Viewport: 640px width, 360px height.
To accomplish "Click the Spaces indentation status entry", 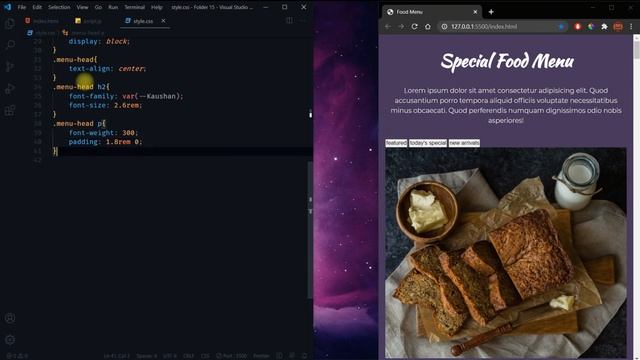I will (x=147, y=356).
